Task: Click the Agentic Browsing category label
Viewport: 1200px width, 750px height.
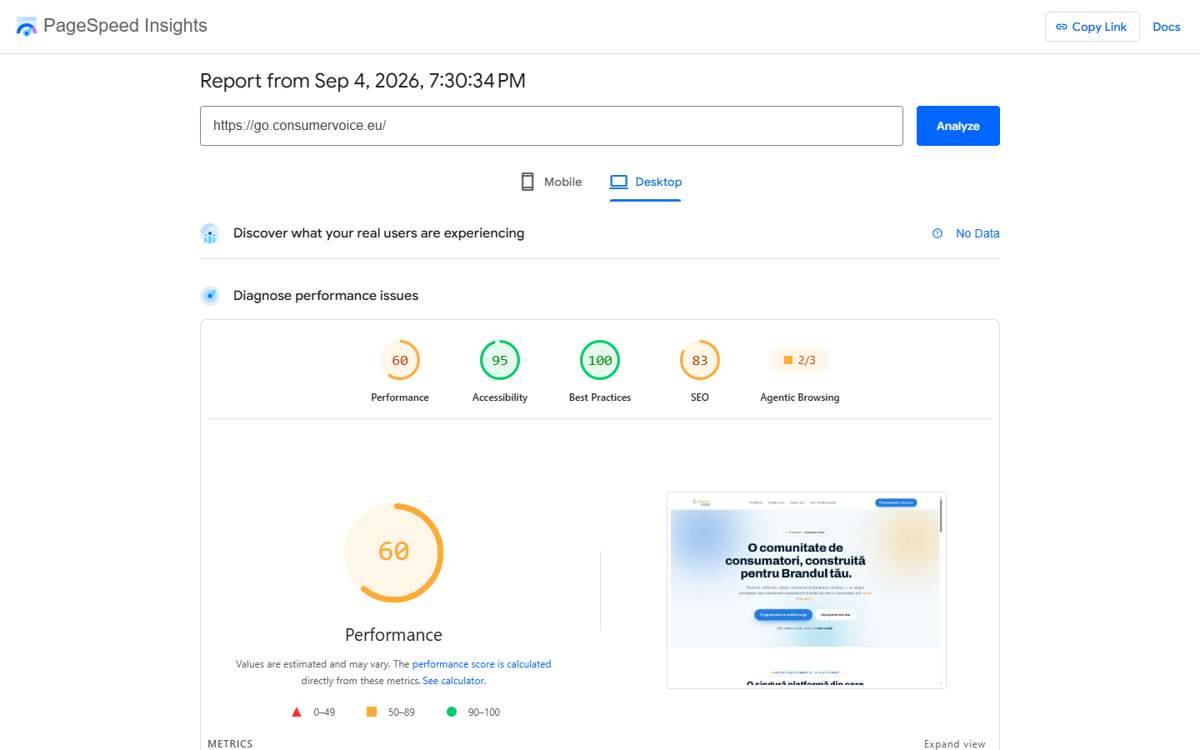Action: (800, 398)
